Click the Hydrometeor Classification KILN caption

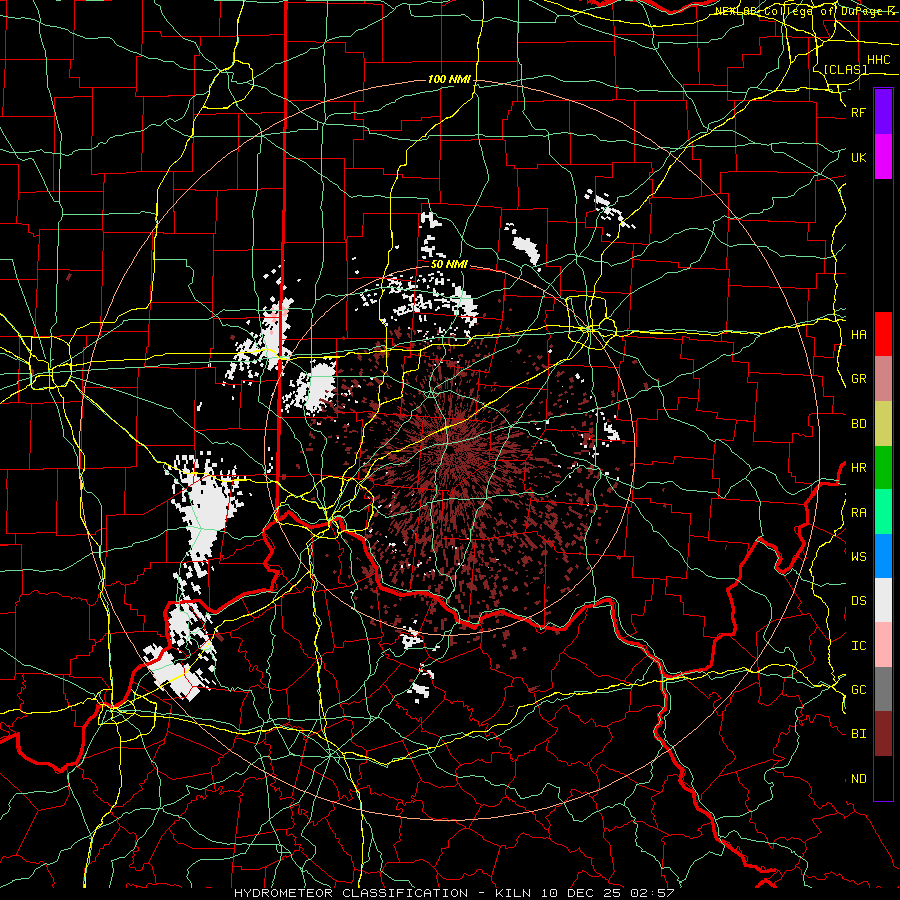pyautogui.click(x=454, y=893)
